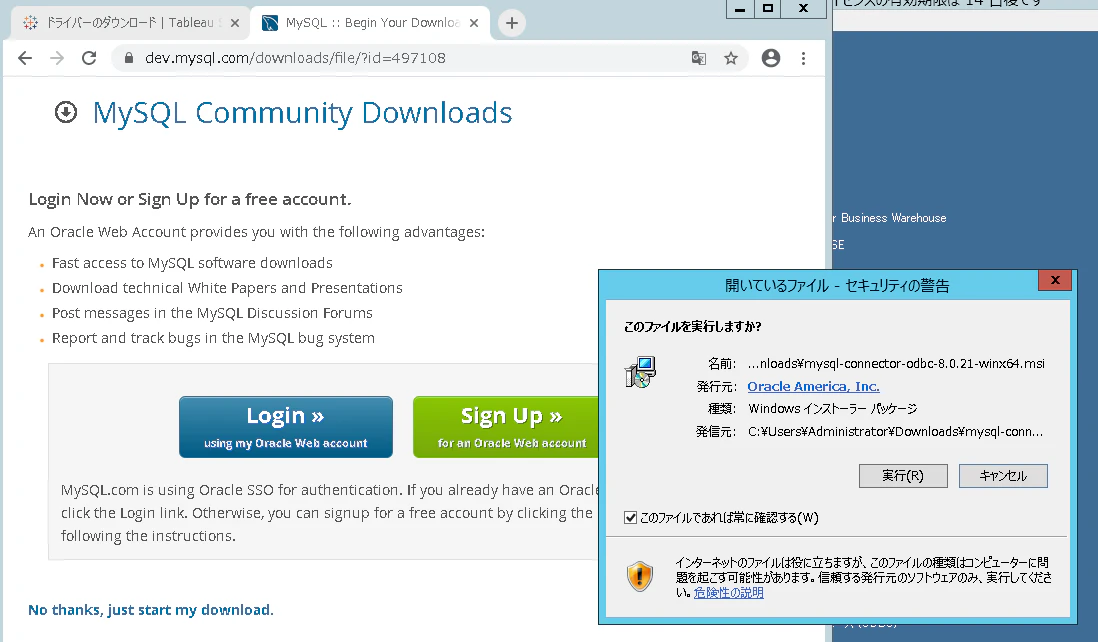Click Login Now or Sign Up heading
Screen dimensions: 1098x642
(x=190, y=200)
